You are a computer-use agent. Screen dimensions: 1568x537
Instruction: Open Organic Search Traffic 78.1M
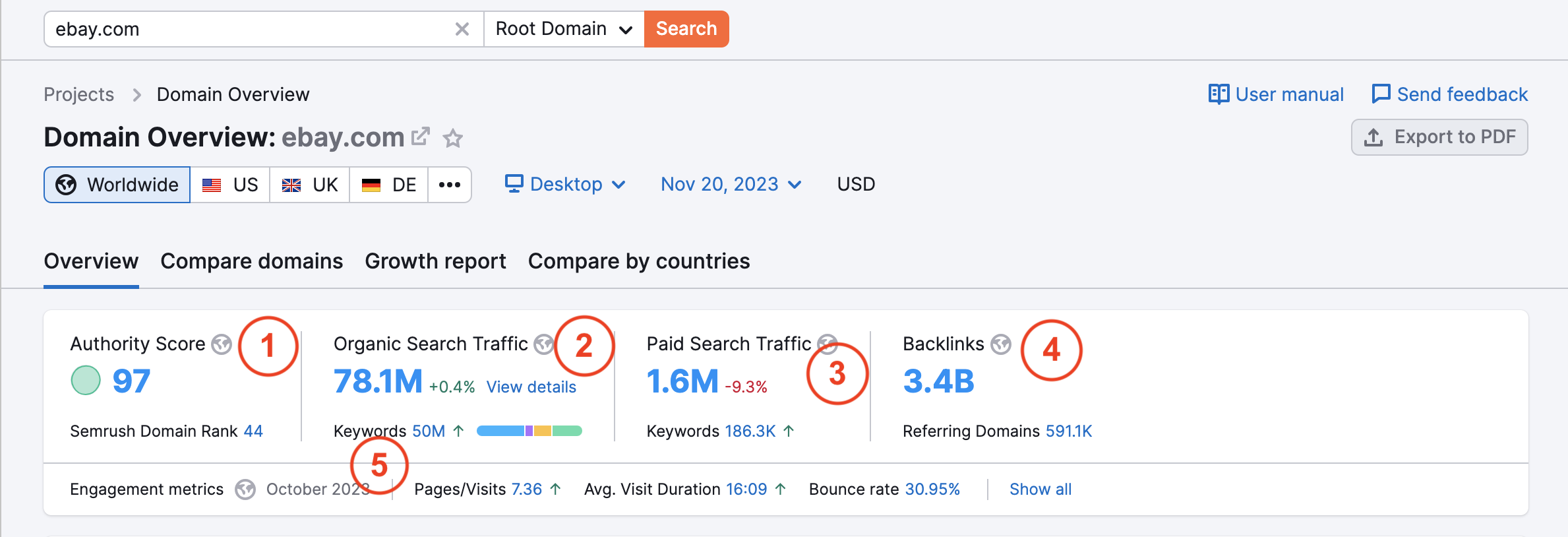point(378,381)
